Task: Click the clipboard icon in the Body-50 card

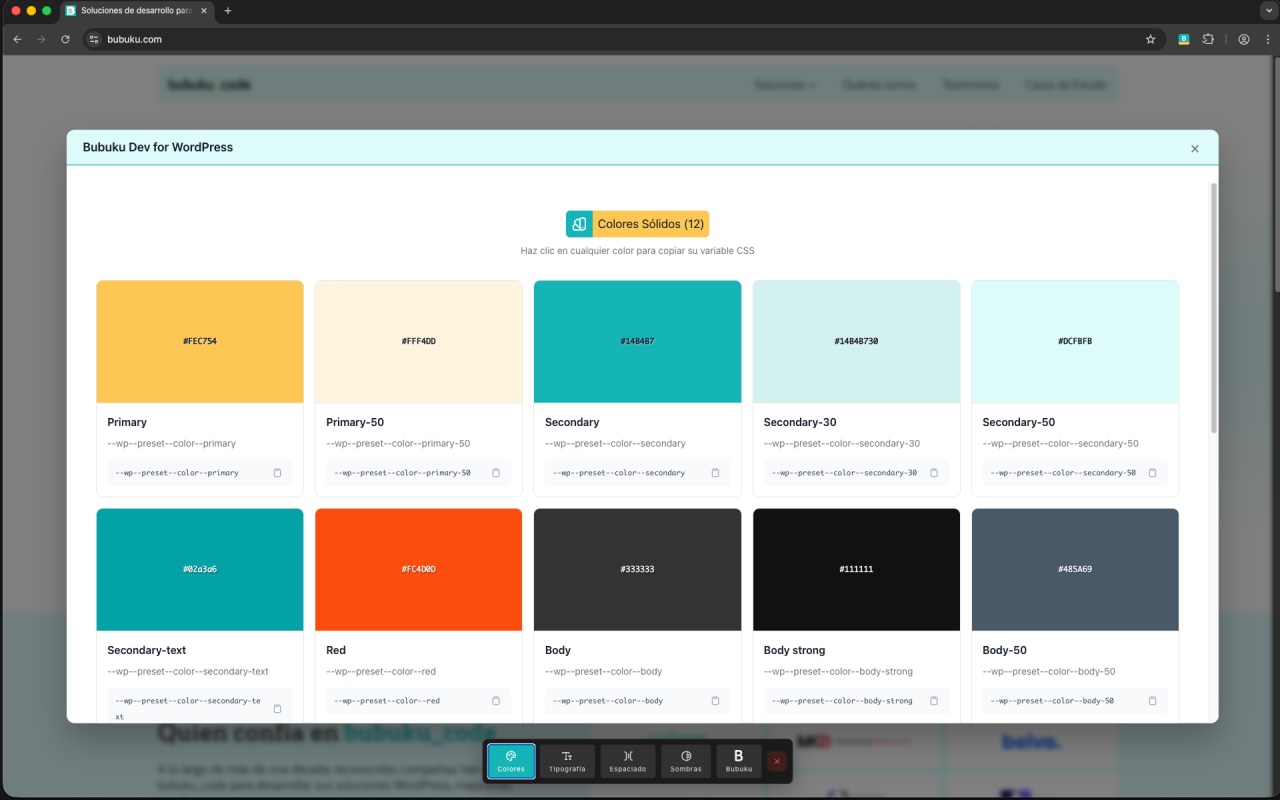Action: click(x=1152, y=701)
